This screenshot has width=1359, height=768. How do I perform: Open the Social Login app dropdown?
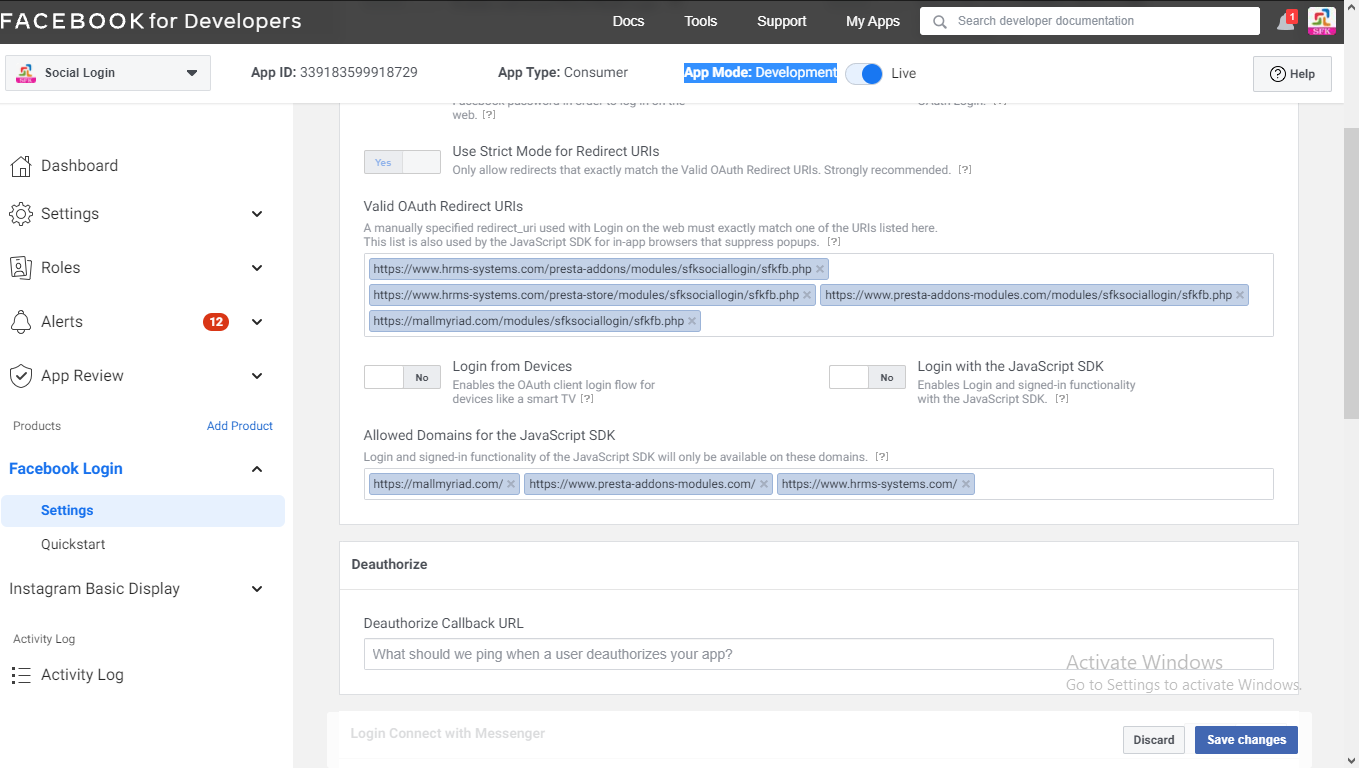click(108, 73)
